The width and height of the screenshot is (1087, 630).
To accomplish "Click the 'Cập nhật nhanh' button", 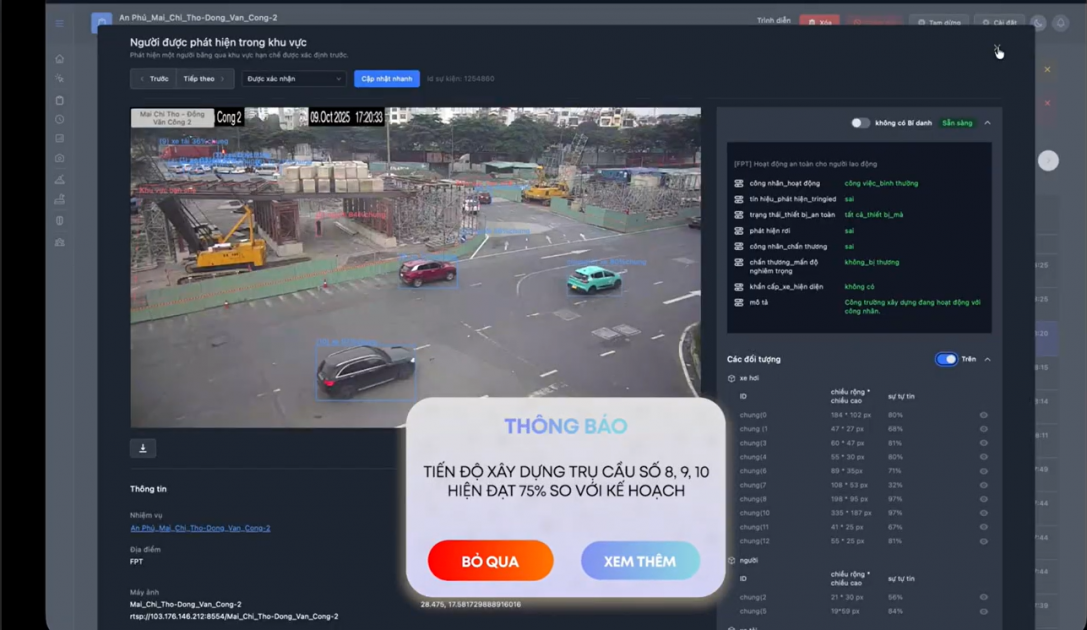I will (386, 79).
